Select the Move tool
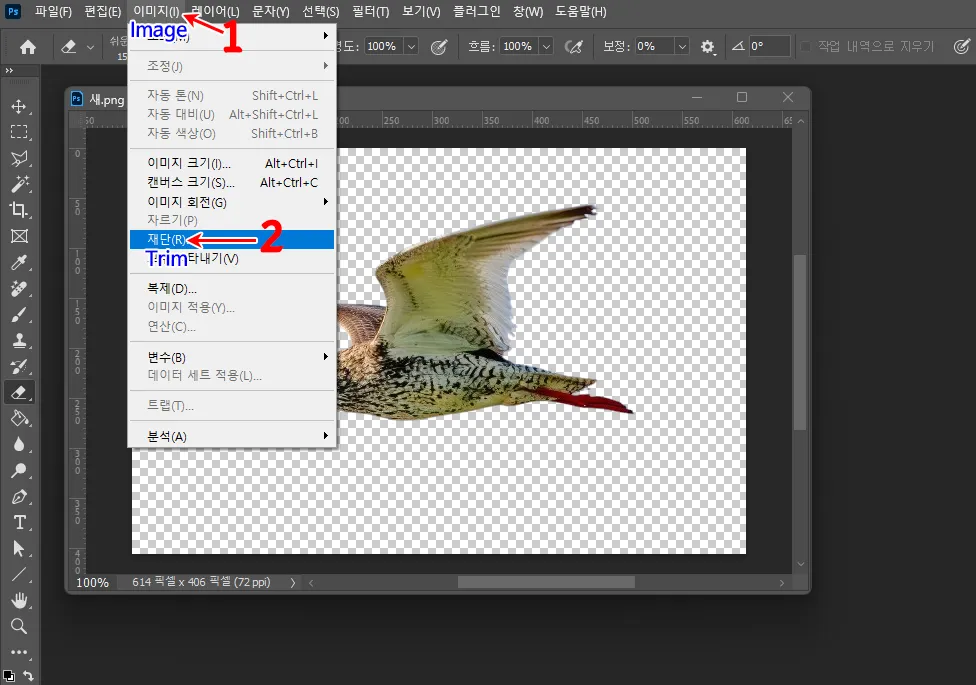 tap(19, 106)
